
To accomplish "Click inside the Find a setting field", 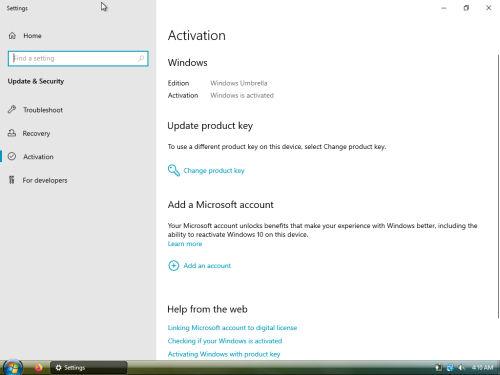I will click(x=78, y=59).
